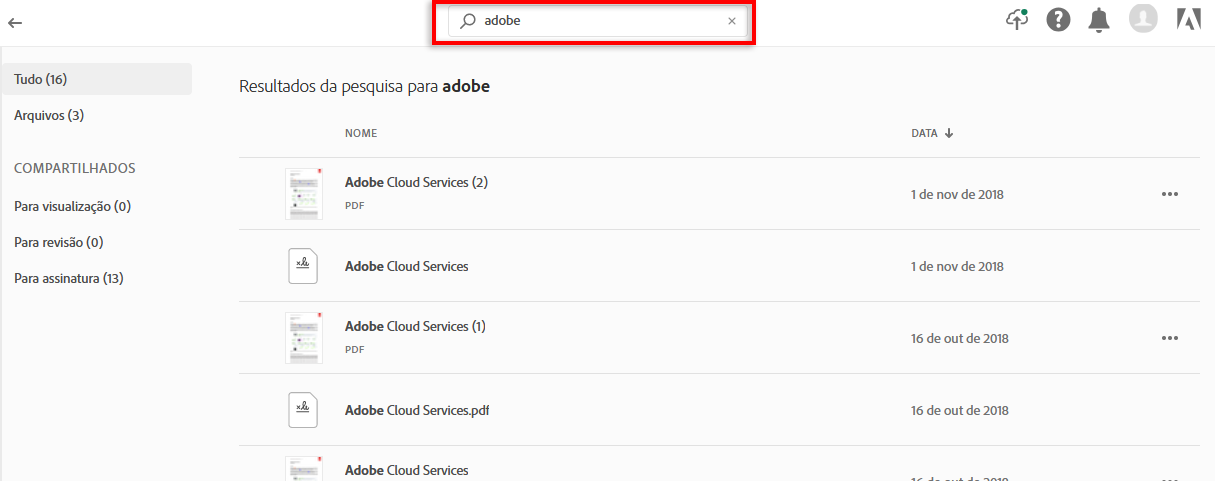Open the cloud upload icon
This screenshot has width=1215, height=481.
click(x=1017, y=19)
